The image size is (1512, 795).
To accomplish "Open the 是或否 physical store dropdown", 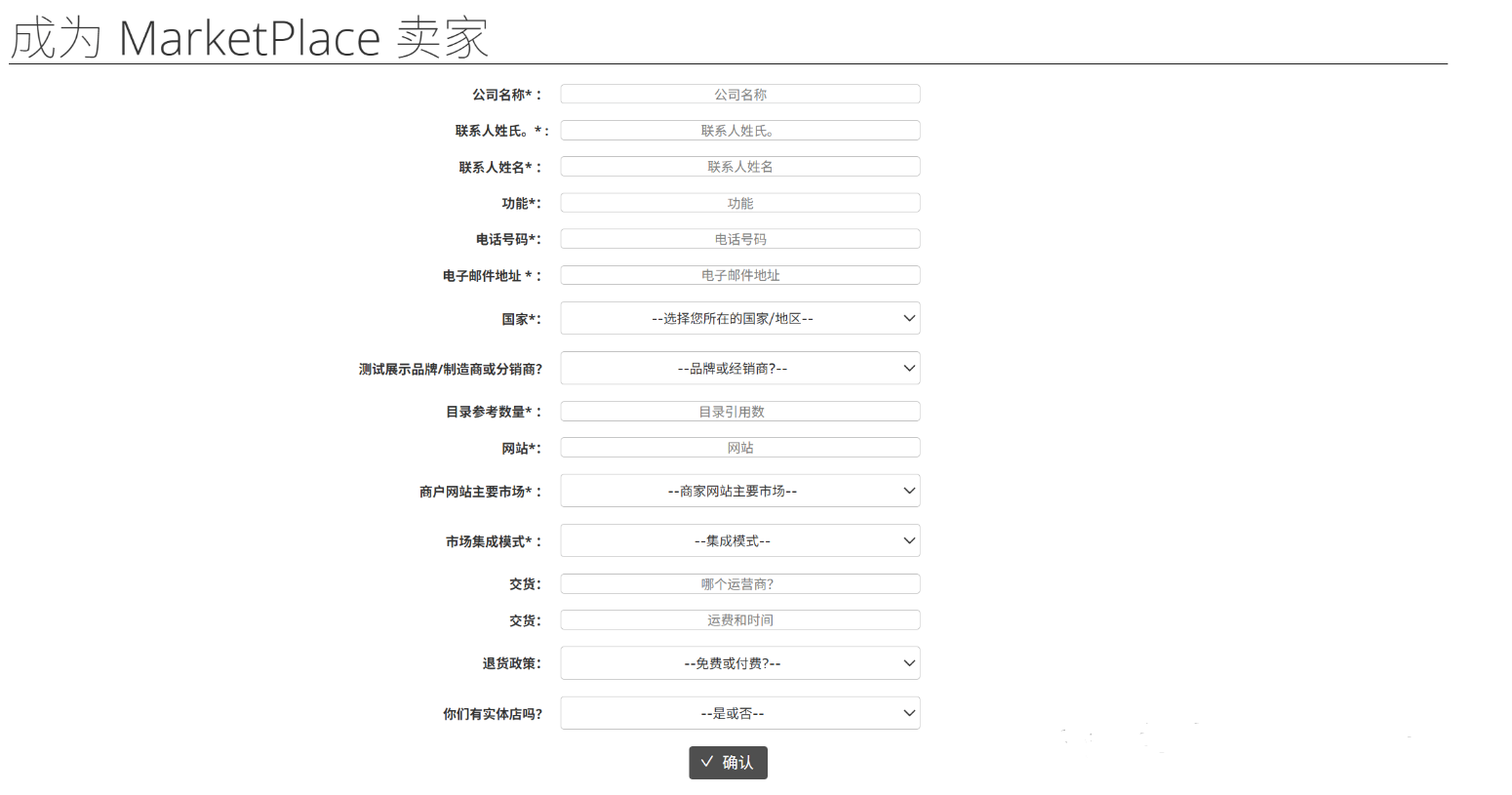I will pos(739,713).
